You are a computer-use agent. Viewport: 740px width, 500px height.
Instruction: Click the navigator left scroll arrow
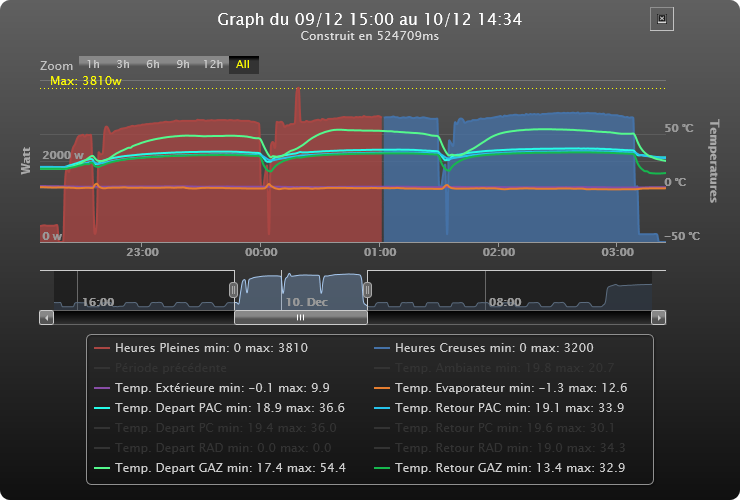click(x=46, y=317)
